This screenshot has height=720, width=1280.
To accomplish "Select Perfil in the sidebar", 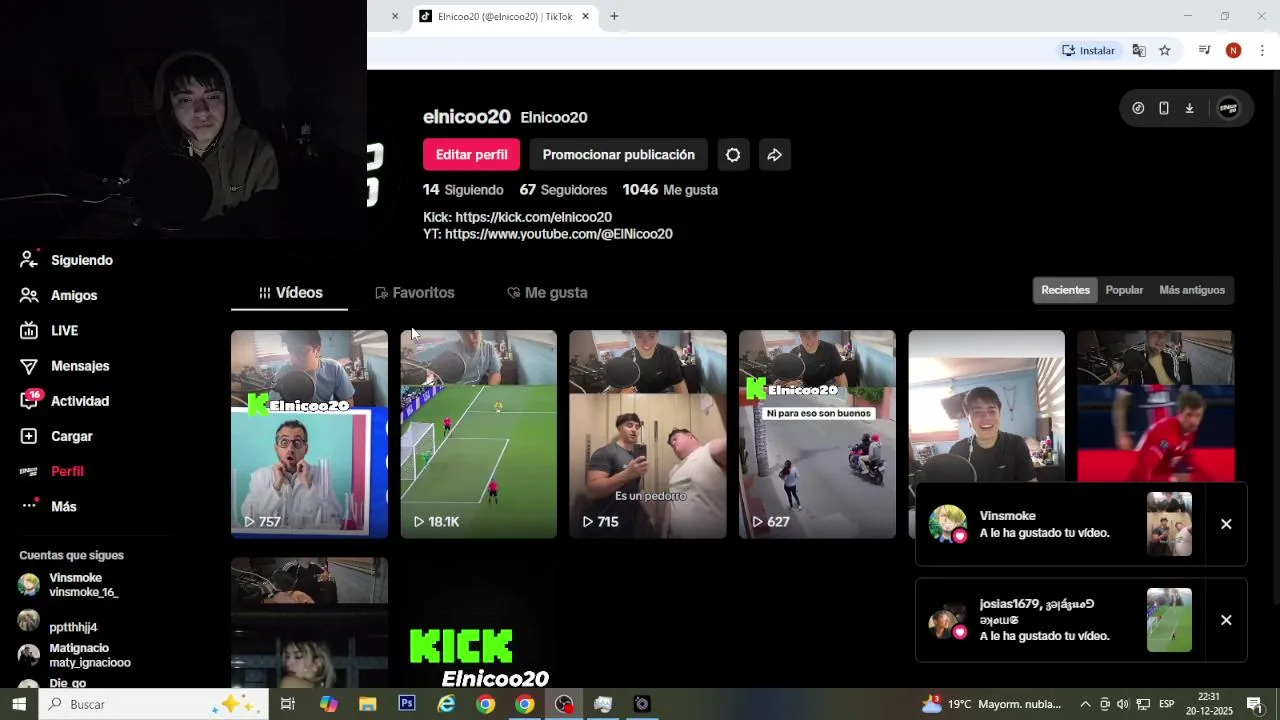I will (x=51, y=471).
